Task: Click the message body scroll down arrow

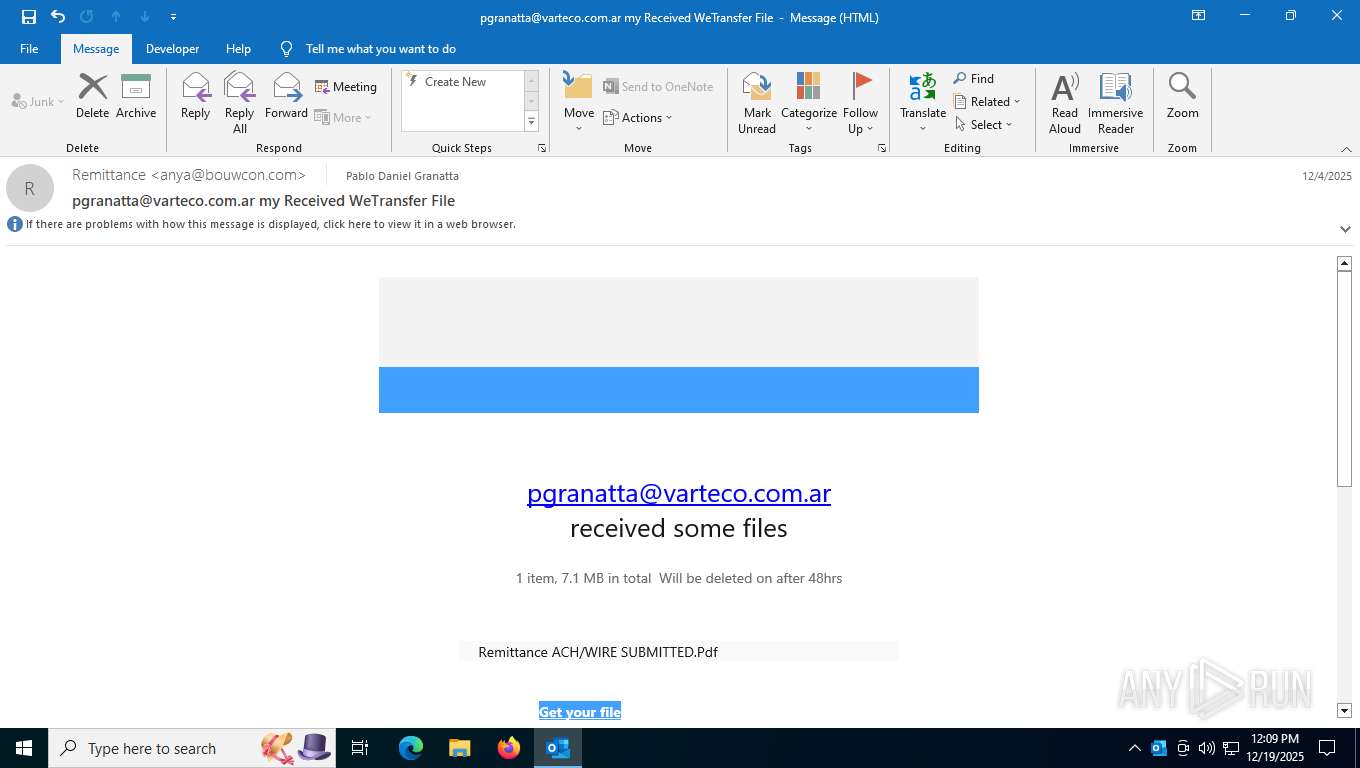Action: [x=1344, y=711]
